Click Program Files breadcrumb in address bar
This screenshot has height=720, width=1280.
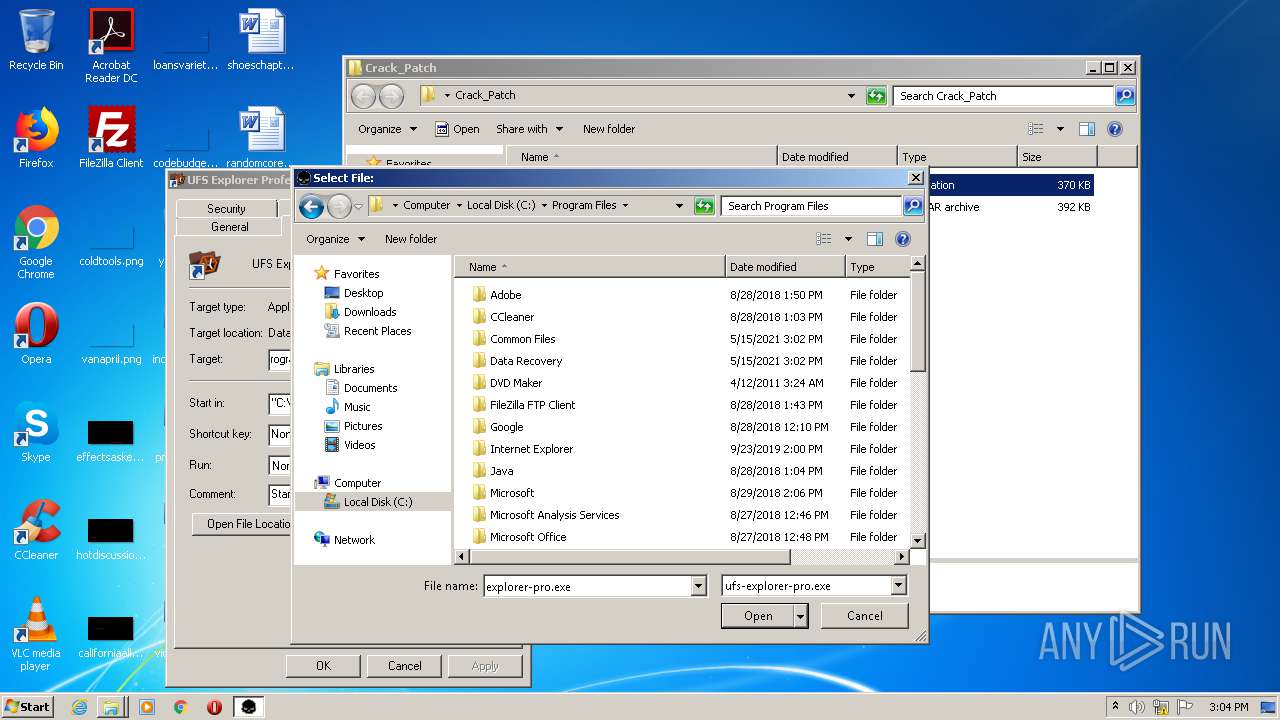584,206
